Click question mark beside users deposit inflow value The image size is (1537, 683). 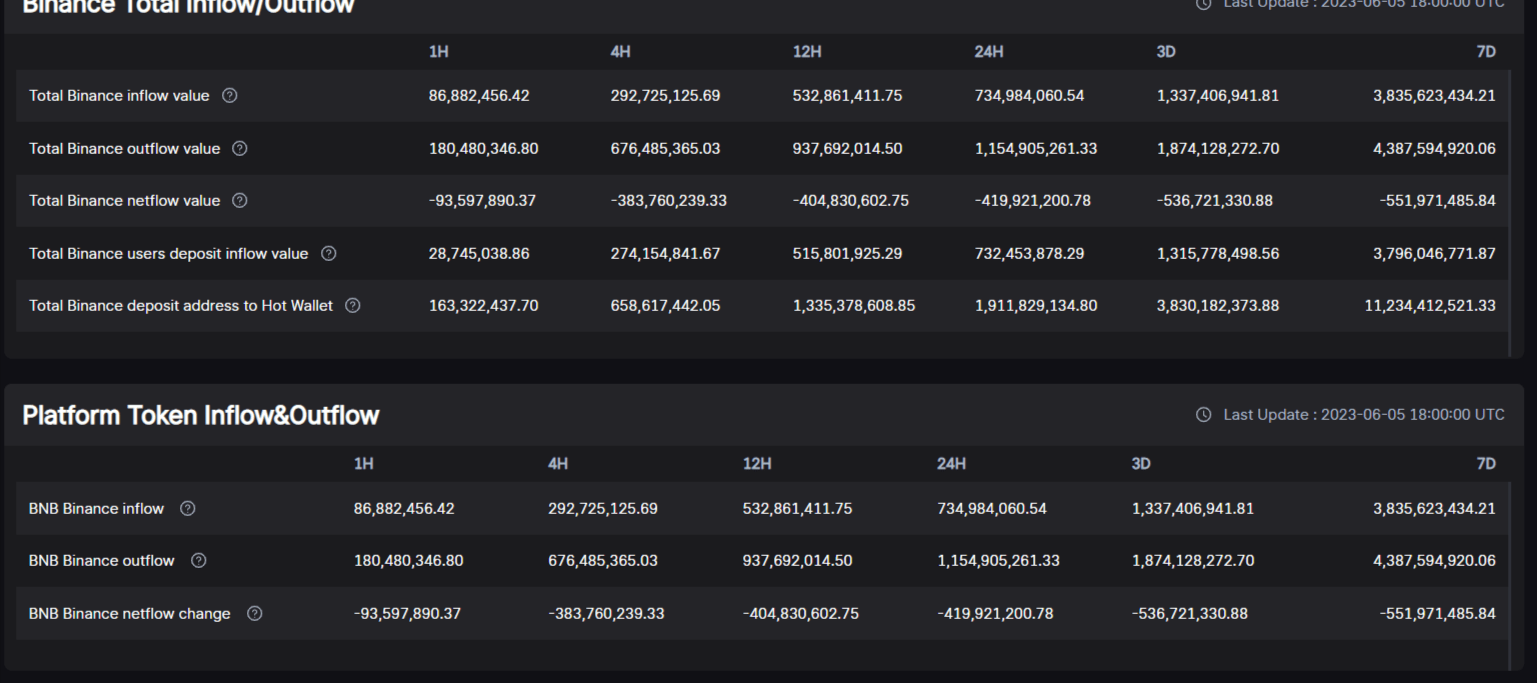click(x=328, y=253)
